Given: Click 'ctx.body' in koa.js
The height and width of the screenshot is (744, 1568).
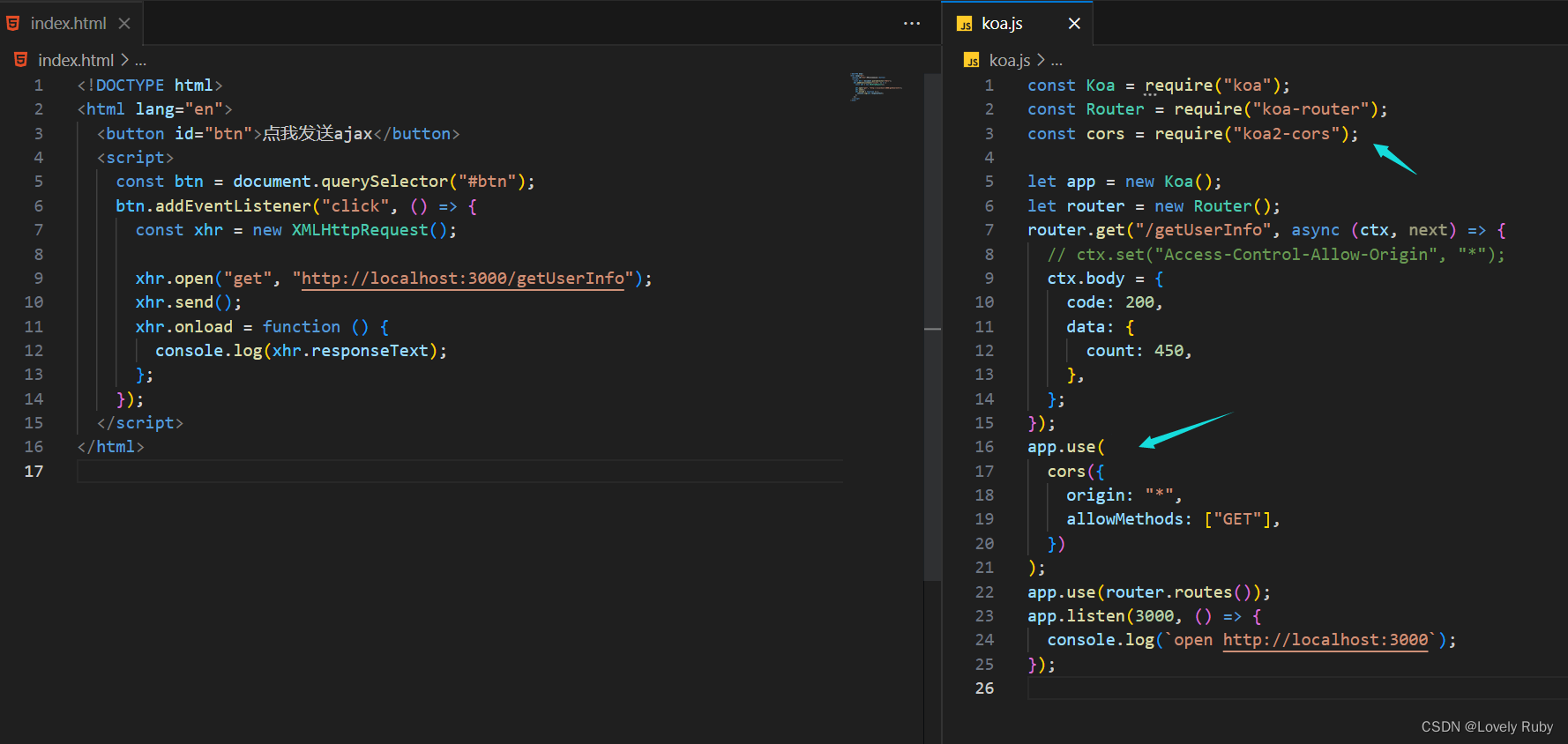Looking at the screenshot, I should coord(1086,279).
